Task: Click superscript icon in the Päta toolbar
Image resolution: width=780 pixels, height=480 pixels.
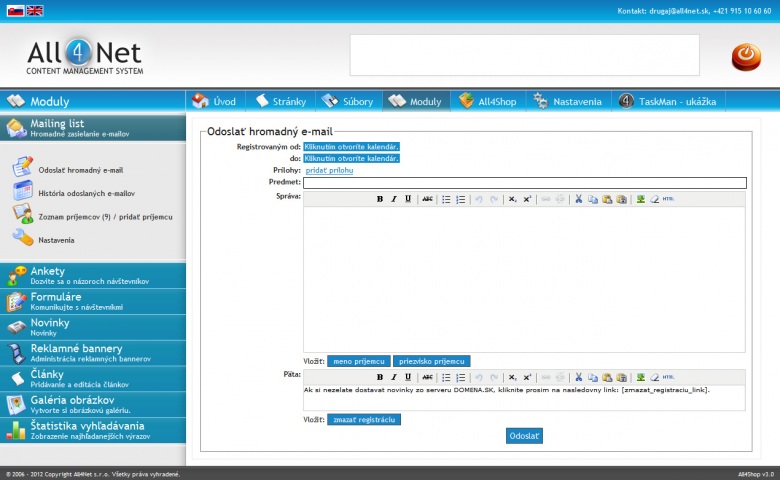Action: [x=528, y=378]
